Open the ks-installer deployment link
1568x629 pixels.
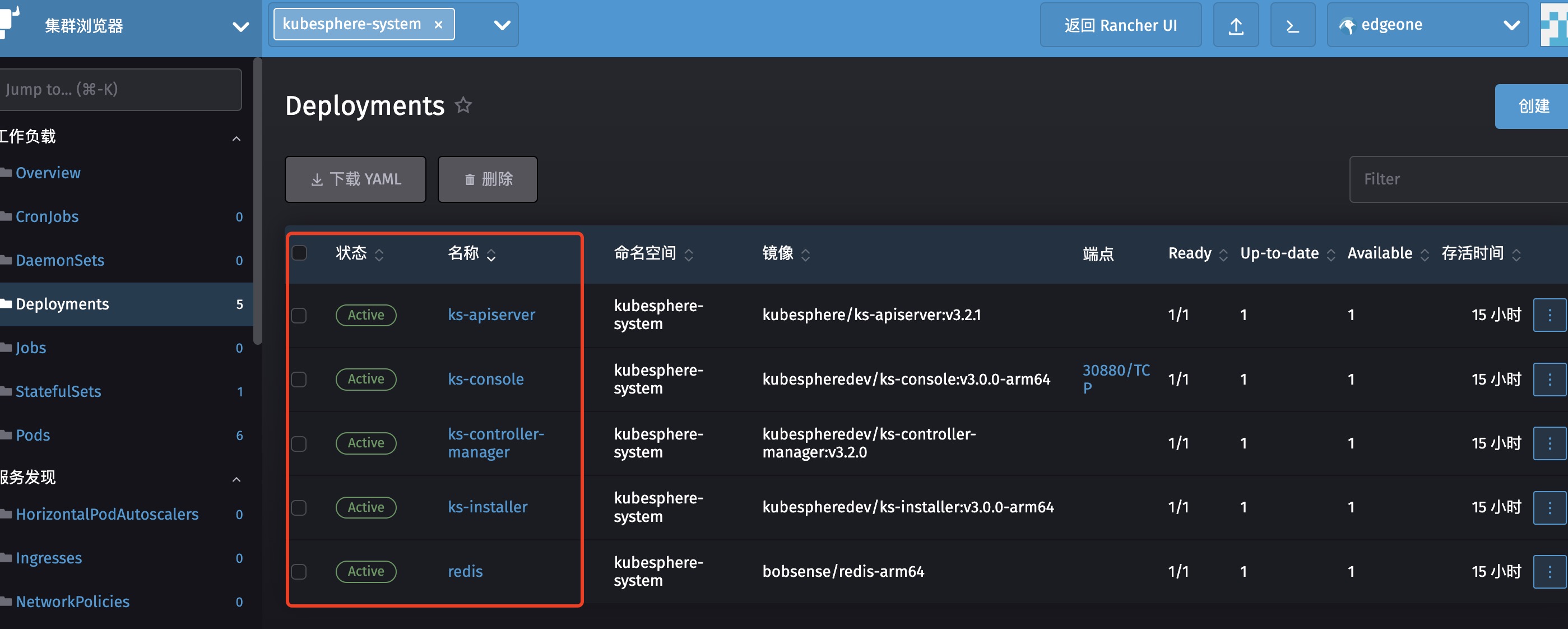488,507
